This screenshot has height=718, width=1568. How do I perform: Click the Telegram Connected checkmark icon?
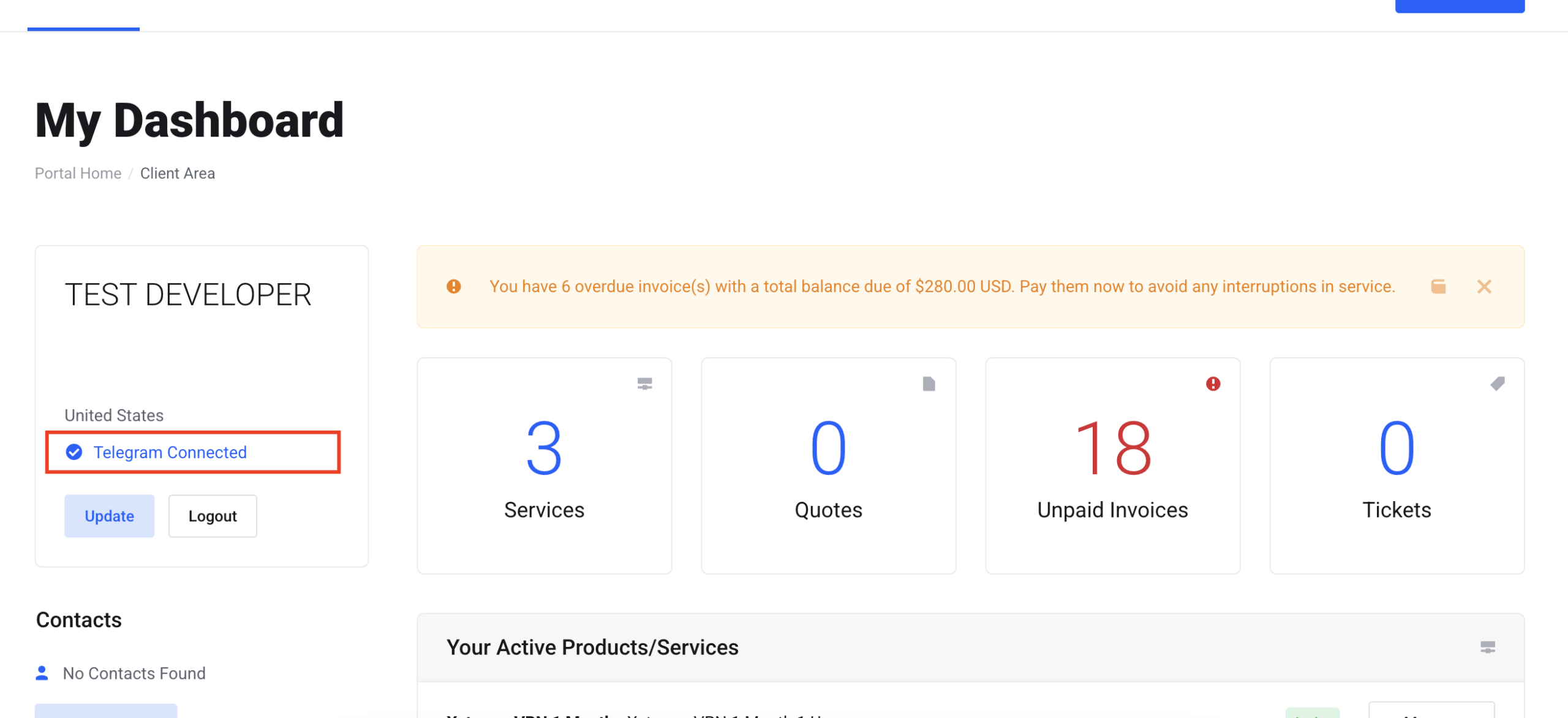[74, 452]
